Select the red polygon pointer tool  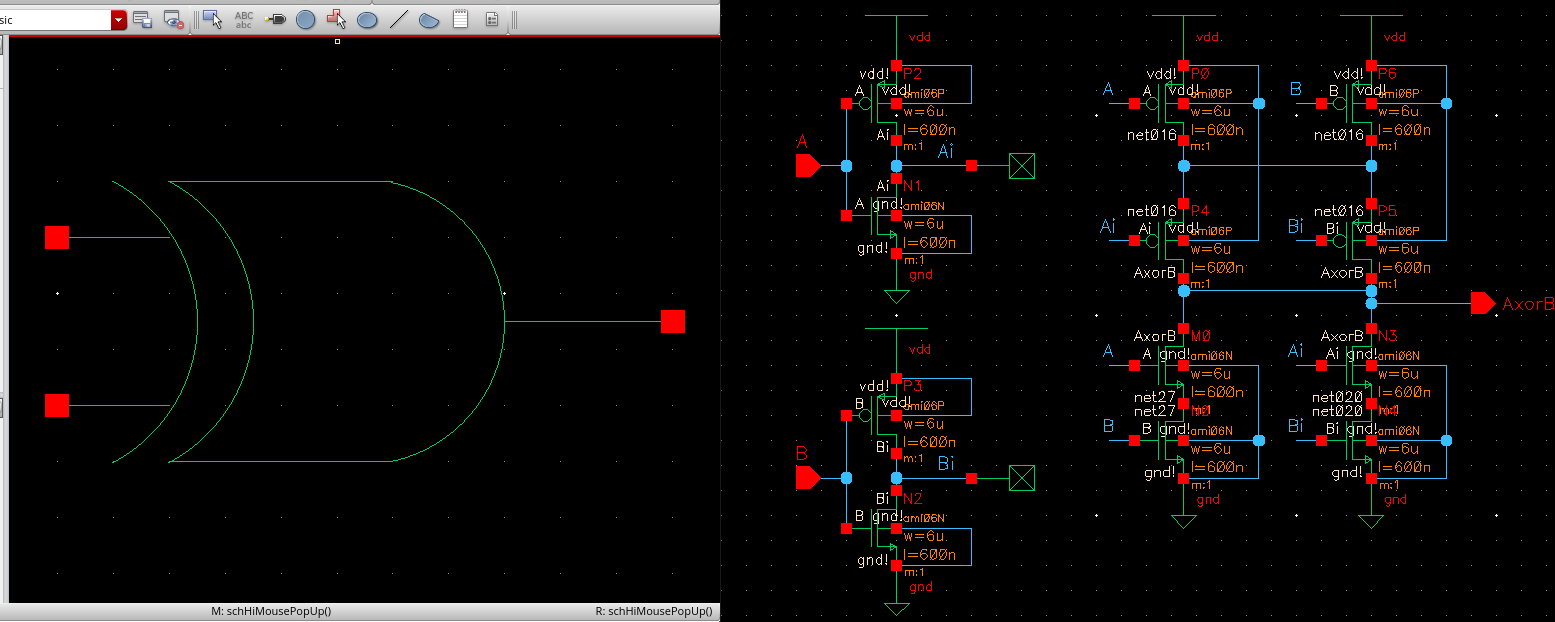pos(336,19)
